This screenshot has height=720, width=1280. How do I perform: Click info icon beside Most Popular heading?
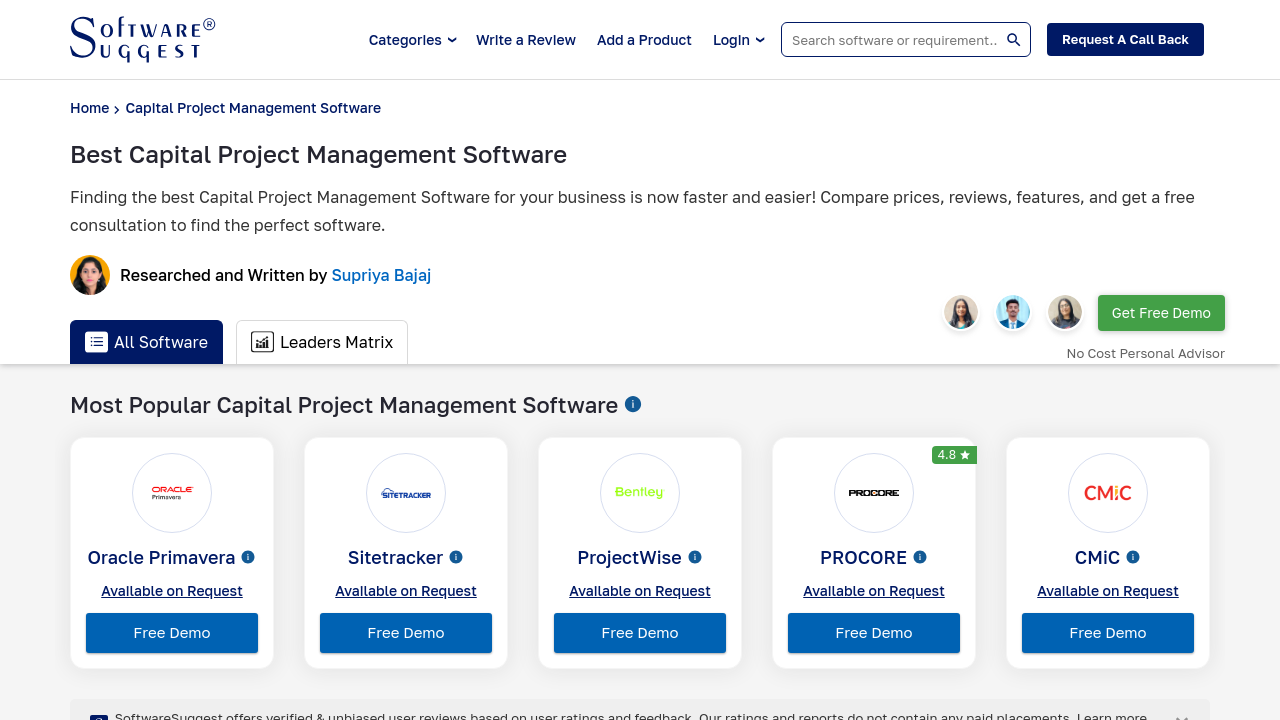633,404
